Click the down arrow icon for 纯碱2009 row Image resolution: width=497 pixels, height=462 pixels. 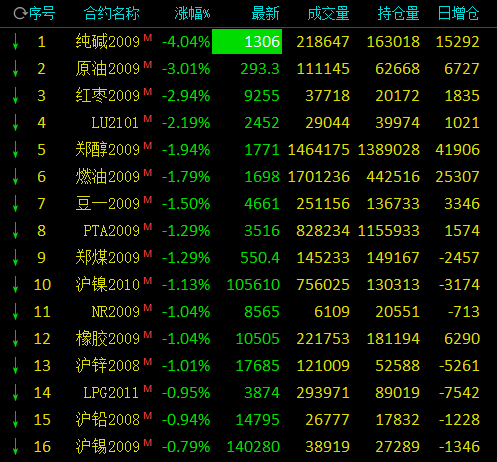click(15, 42)
